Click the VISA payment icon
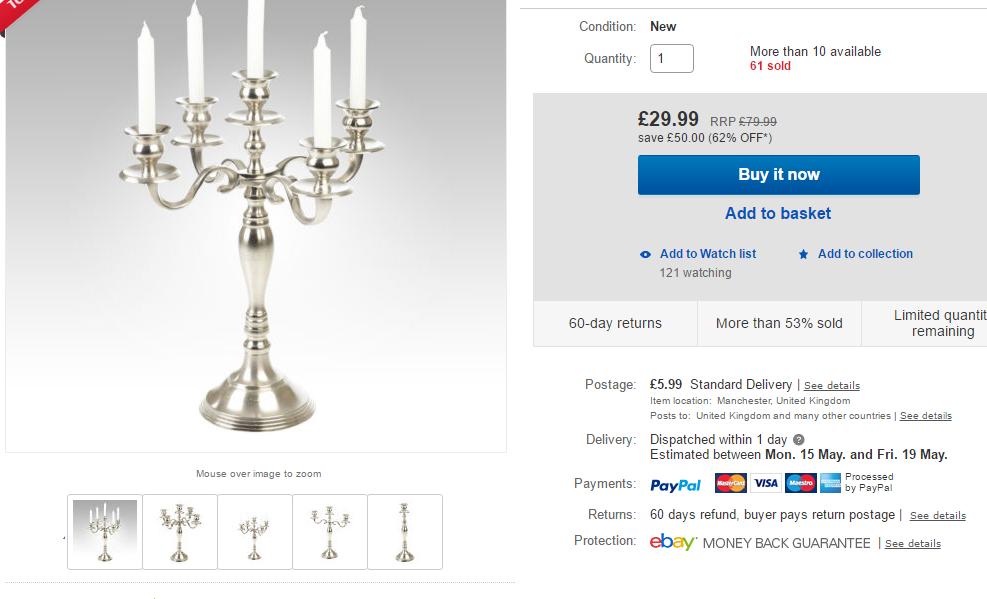This screenshot has height=599, width=987. (x=766, y=484)
